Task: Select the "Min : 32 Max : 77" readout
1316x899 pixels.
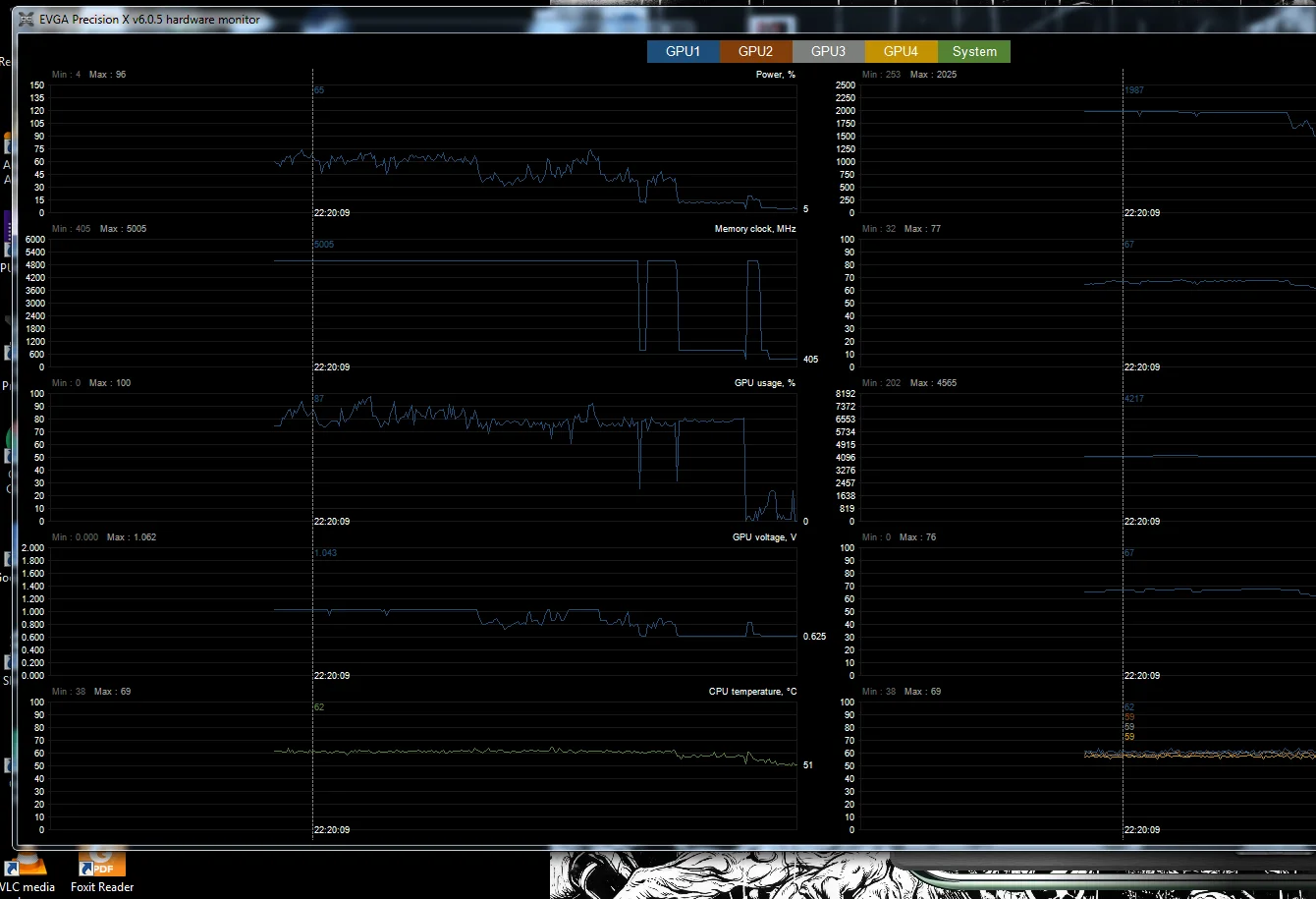Action: 902,229
